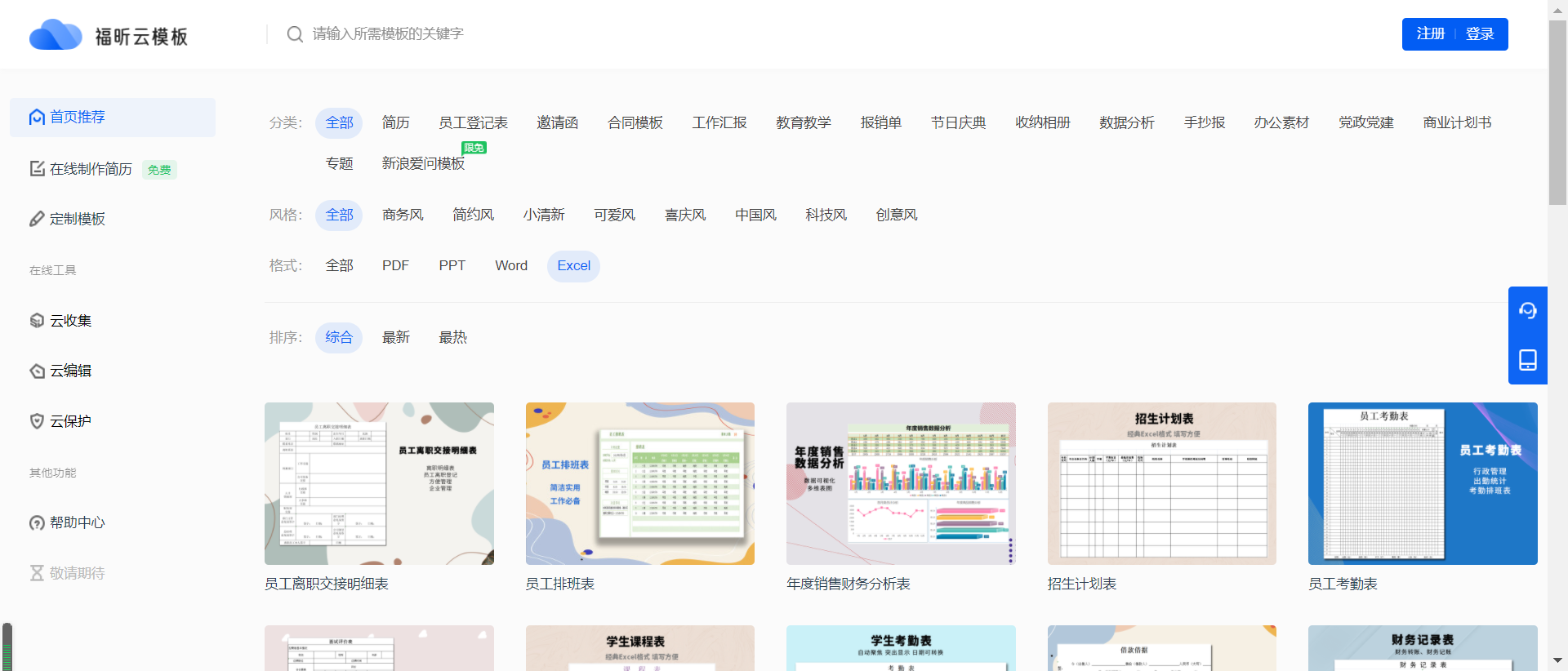Click the floating tablet device icon
Screen dimensions: 1568x671
click(1527, 360)
